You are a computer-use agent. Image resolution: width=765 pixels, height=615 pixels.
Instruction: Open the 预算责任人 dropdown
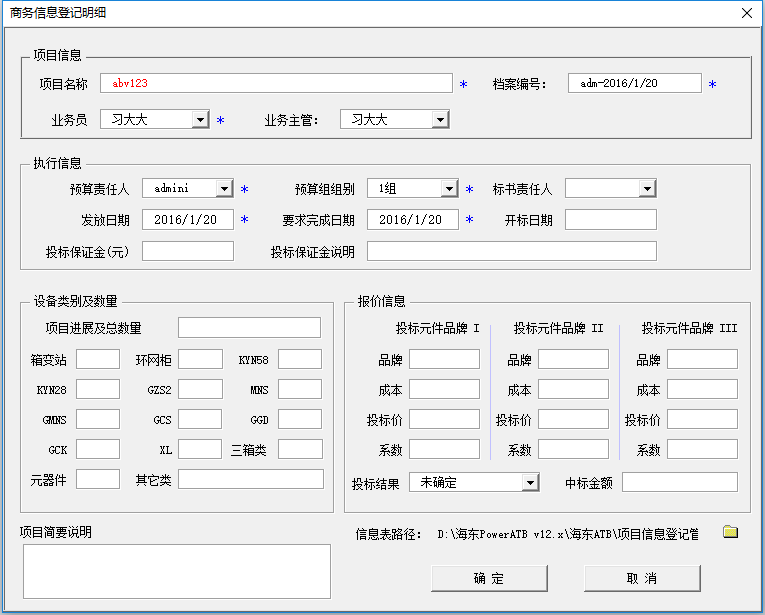click(x=224, y=188)
